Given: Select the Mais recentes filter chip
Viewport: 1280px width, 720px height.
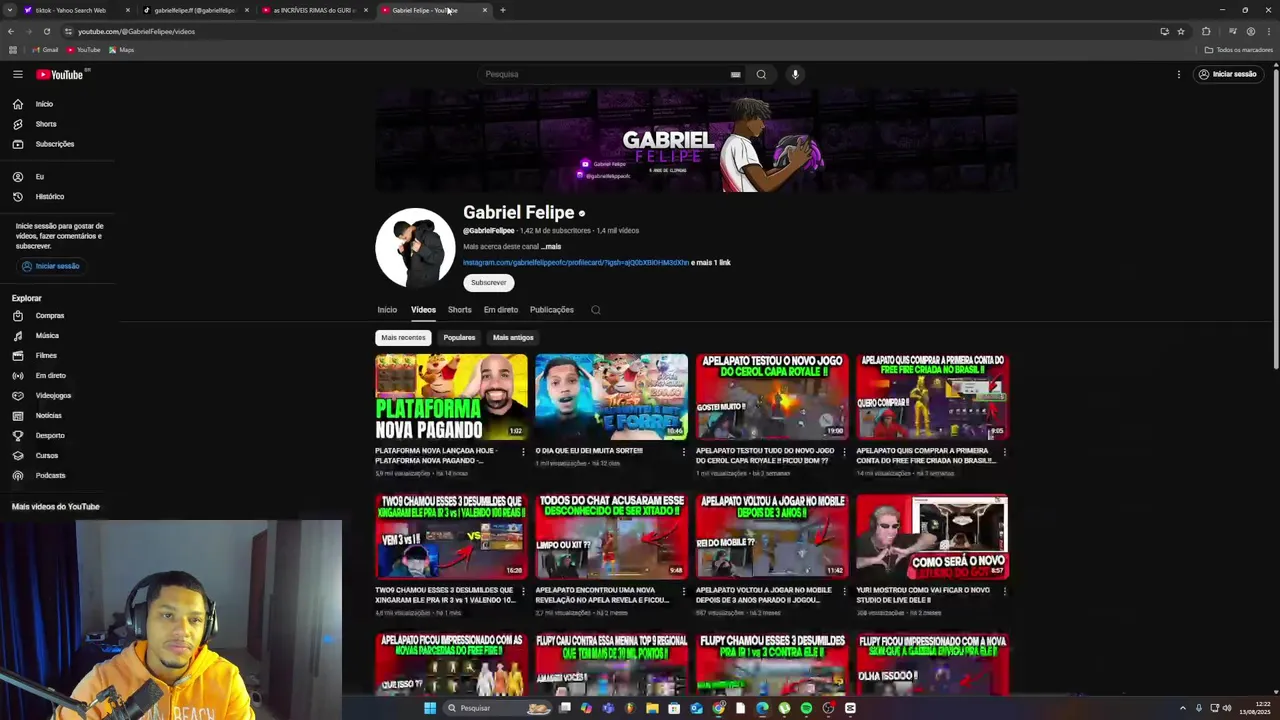Looking at the screenshot, I should (403, 338).
